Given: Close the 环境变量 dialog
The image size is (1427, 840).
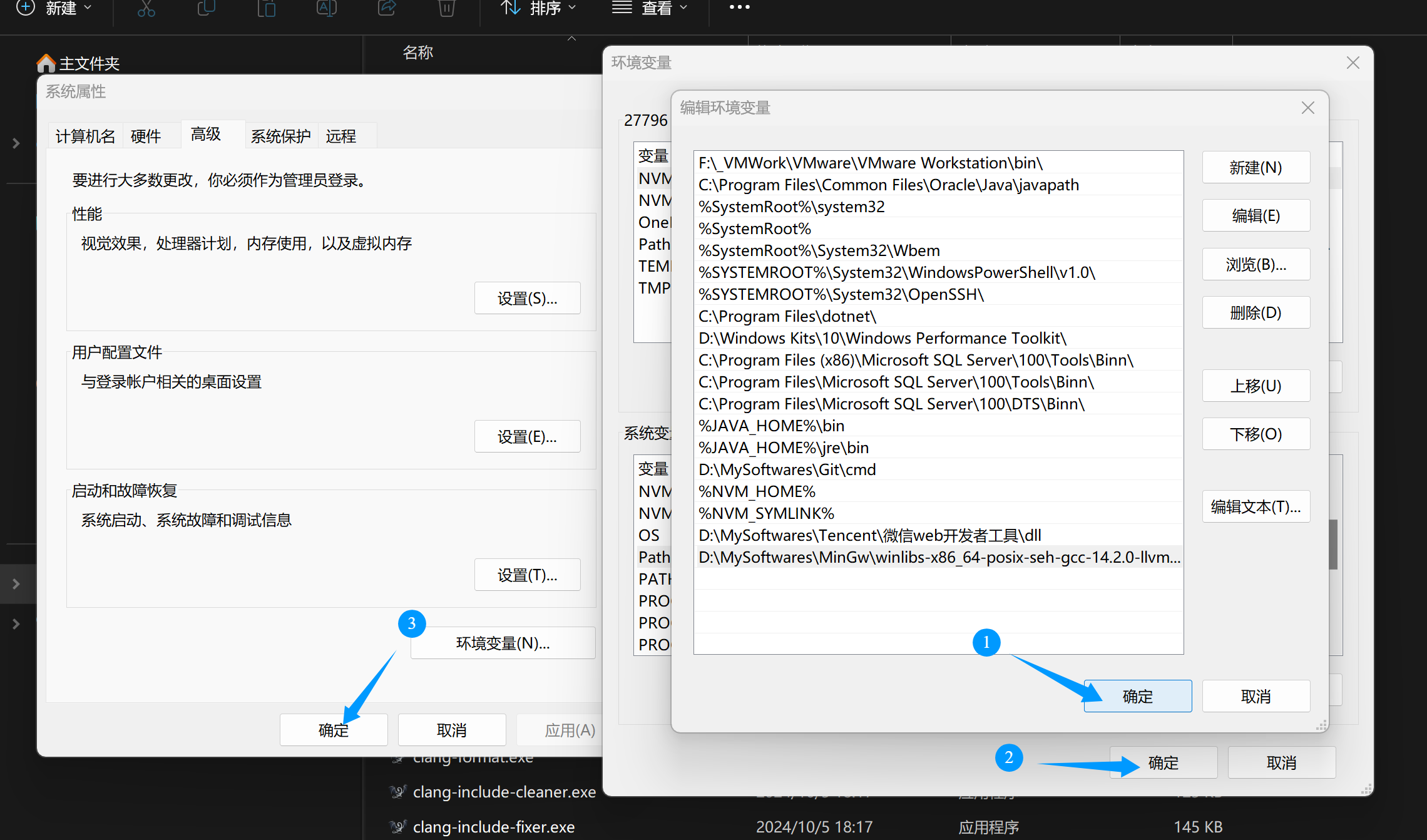Looking at the screenshot, I should (1353, 63).
